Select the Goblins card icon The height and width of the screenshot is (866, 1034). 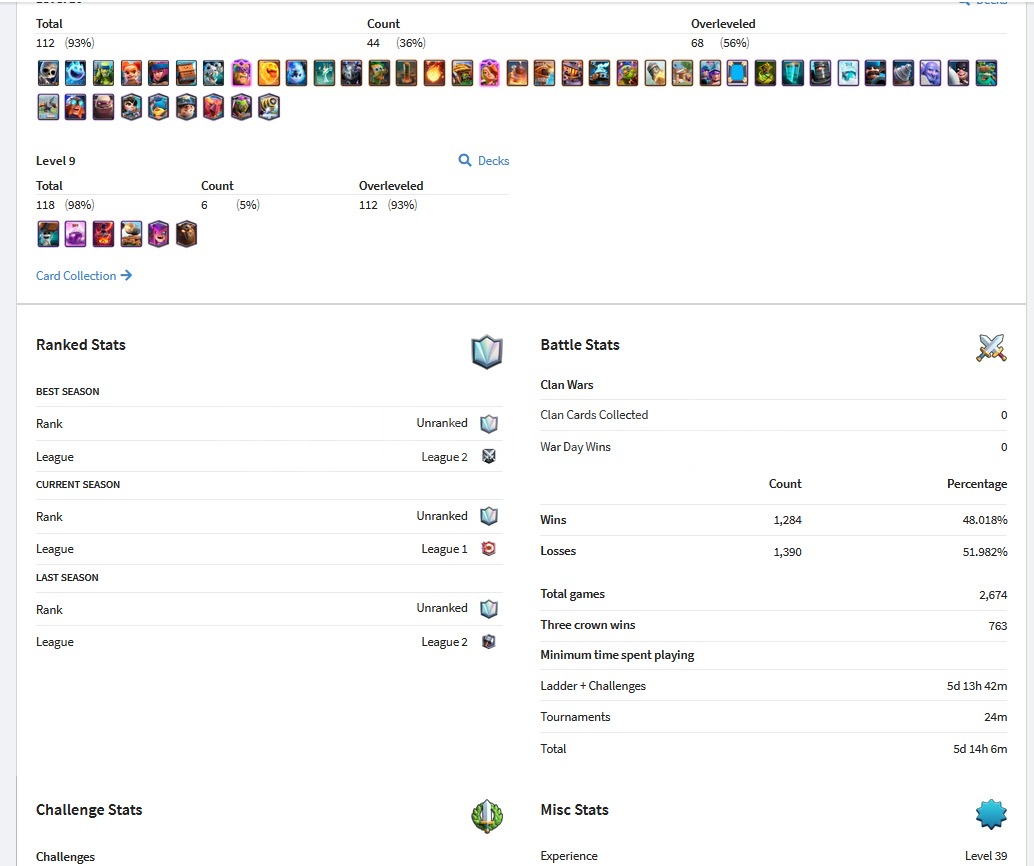(104, 73)
